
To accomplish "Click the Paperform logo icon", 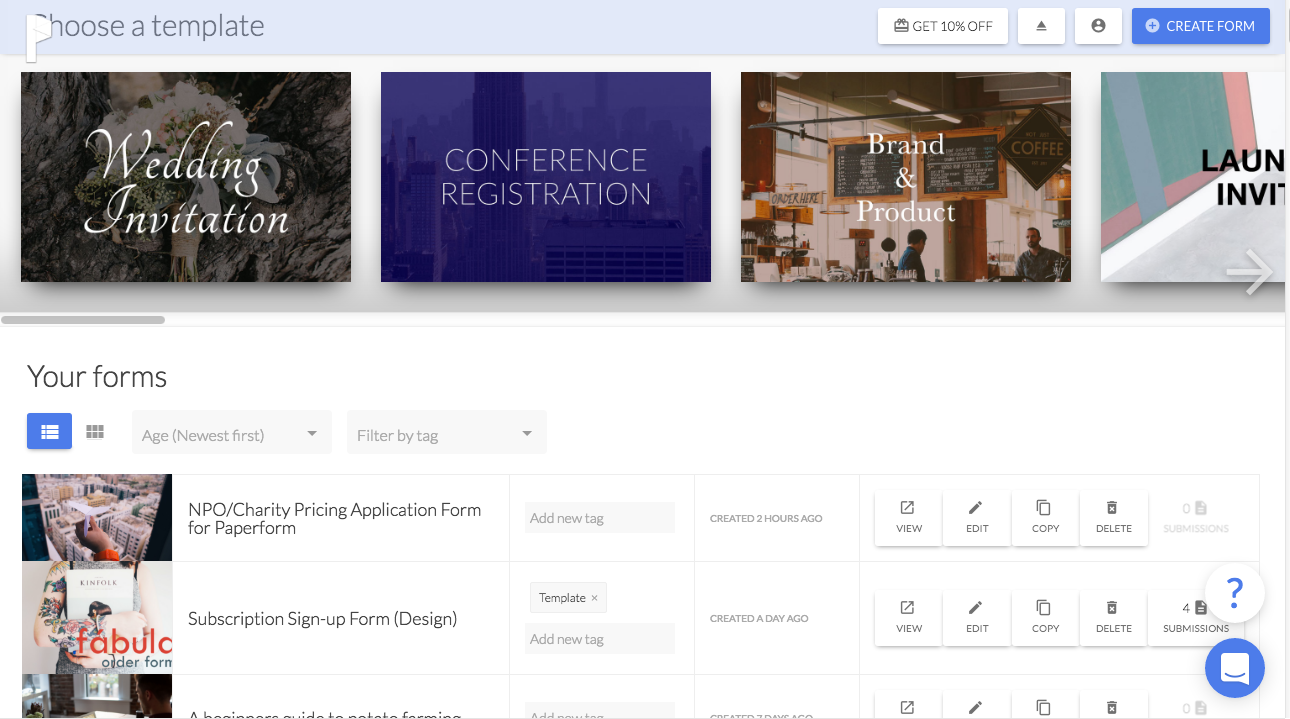I will click(x=38, y=38).
